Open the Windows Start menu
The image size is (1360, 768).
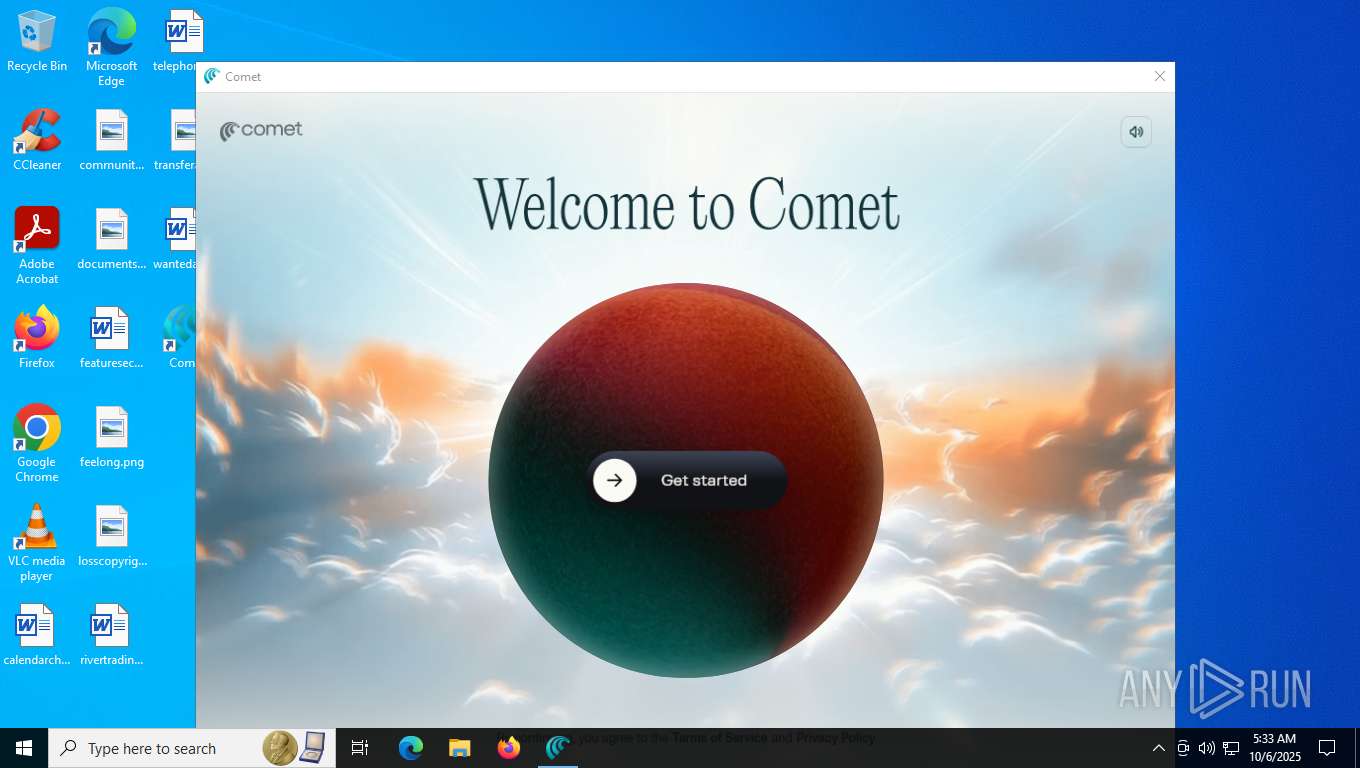(x=24, y=748)
